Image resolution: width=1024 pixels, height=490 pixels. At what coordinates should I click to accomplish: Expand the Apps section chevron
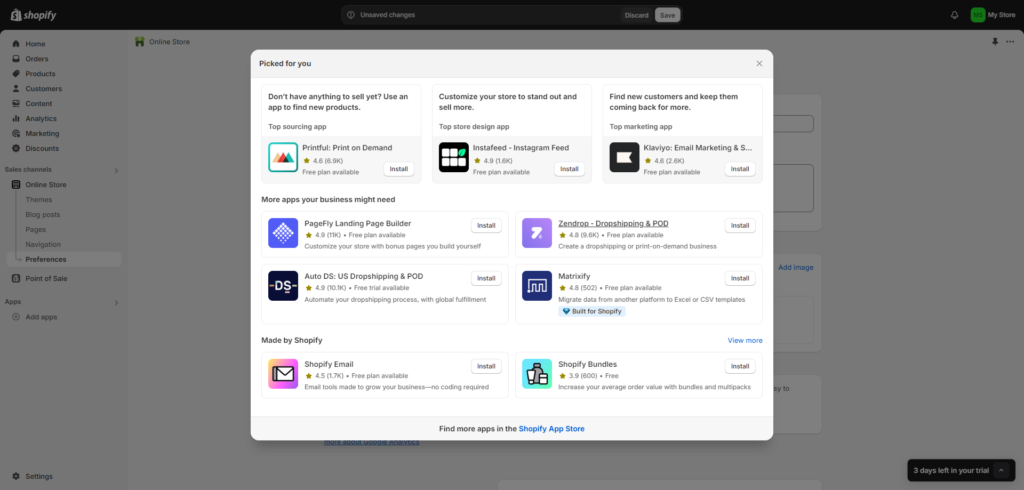point(116,302)
